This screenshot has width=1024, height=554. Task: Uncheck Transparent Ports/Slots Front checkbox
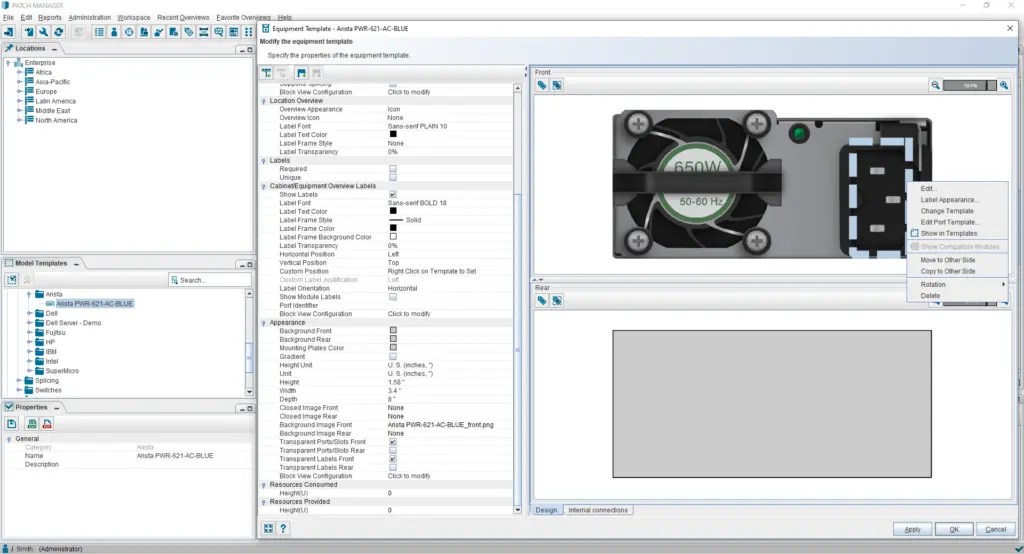[393, 442]
